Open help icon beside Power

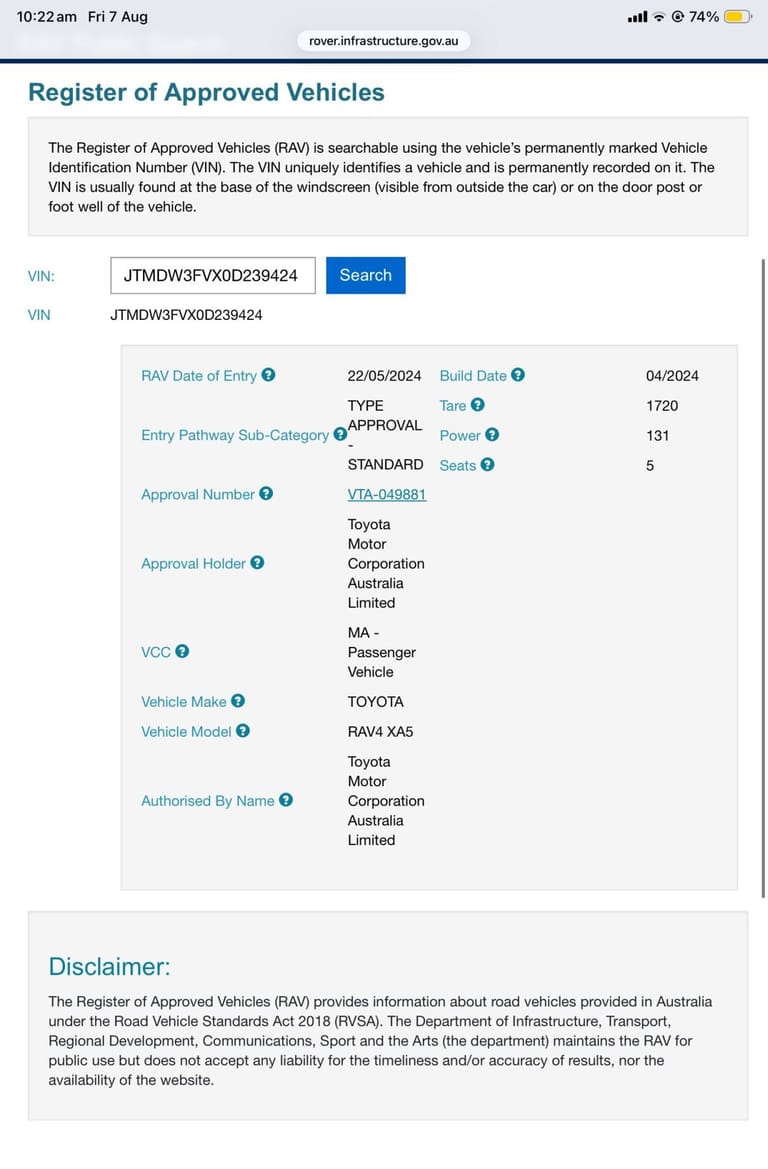click(492, 435)
